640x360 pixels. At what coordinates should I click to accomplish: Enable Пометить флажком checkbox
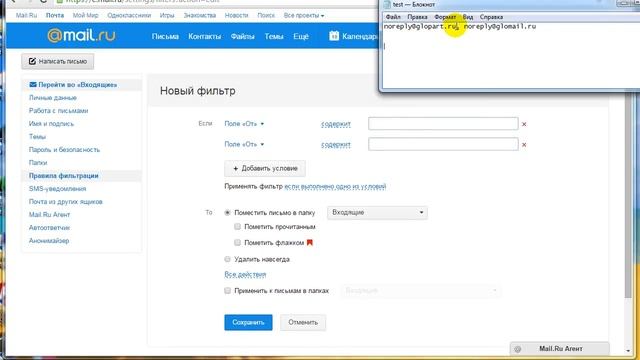[x=237, y=242]
